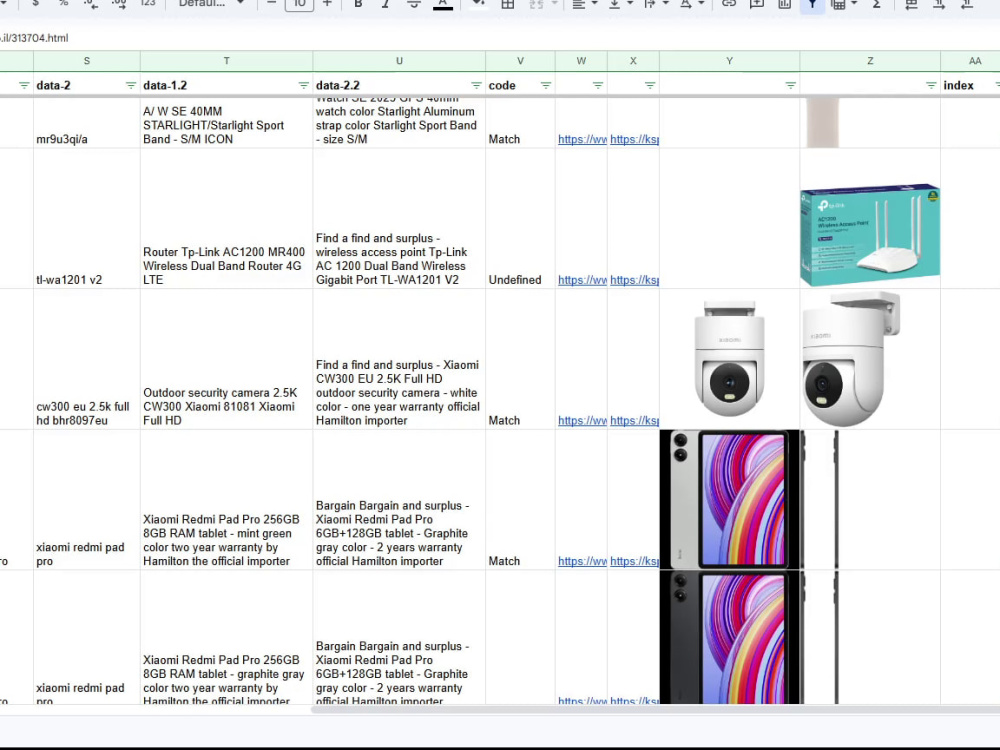
Task: Open the functions sigma menu
Action: tap(876, 4)
